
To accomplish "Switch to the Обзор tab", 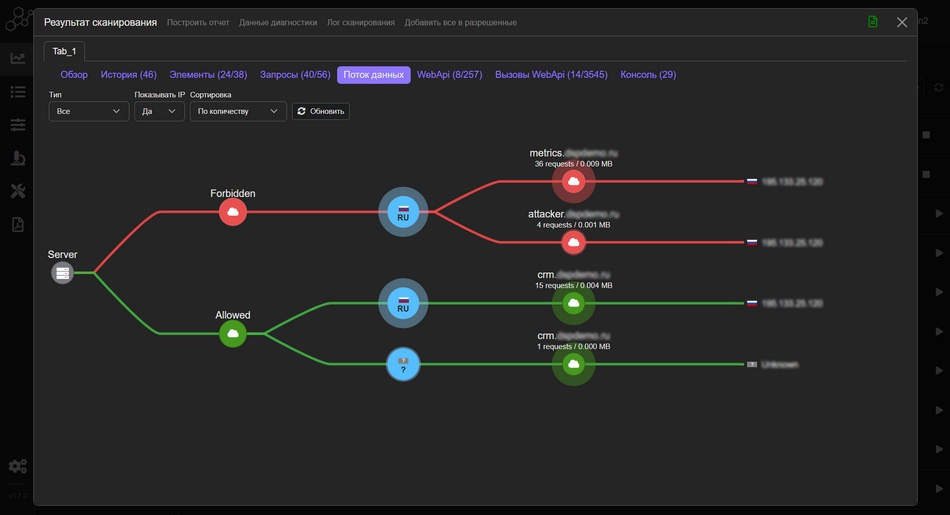I will click(x=74, y=75).
